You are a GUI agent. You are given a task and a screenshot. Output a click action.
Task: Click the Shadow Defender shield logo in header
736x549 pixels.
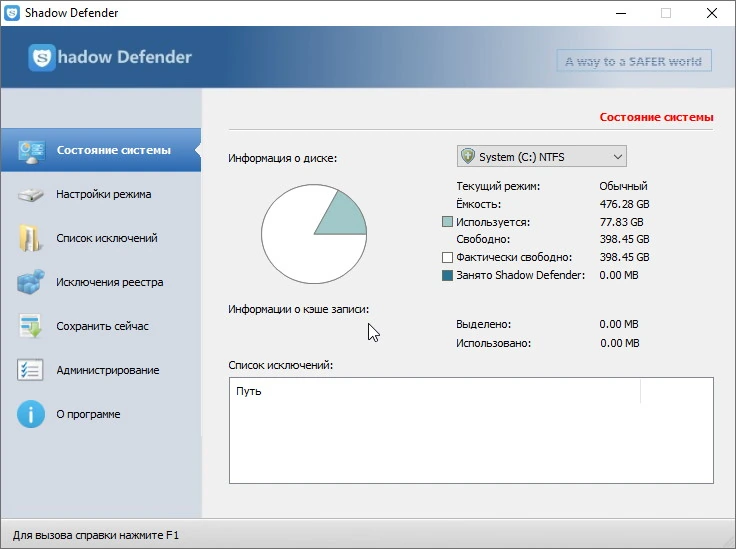coord(42,57)
